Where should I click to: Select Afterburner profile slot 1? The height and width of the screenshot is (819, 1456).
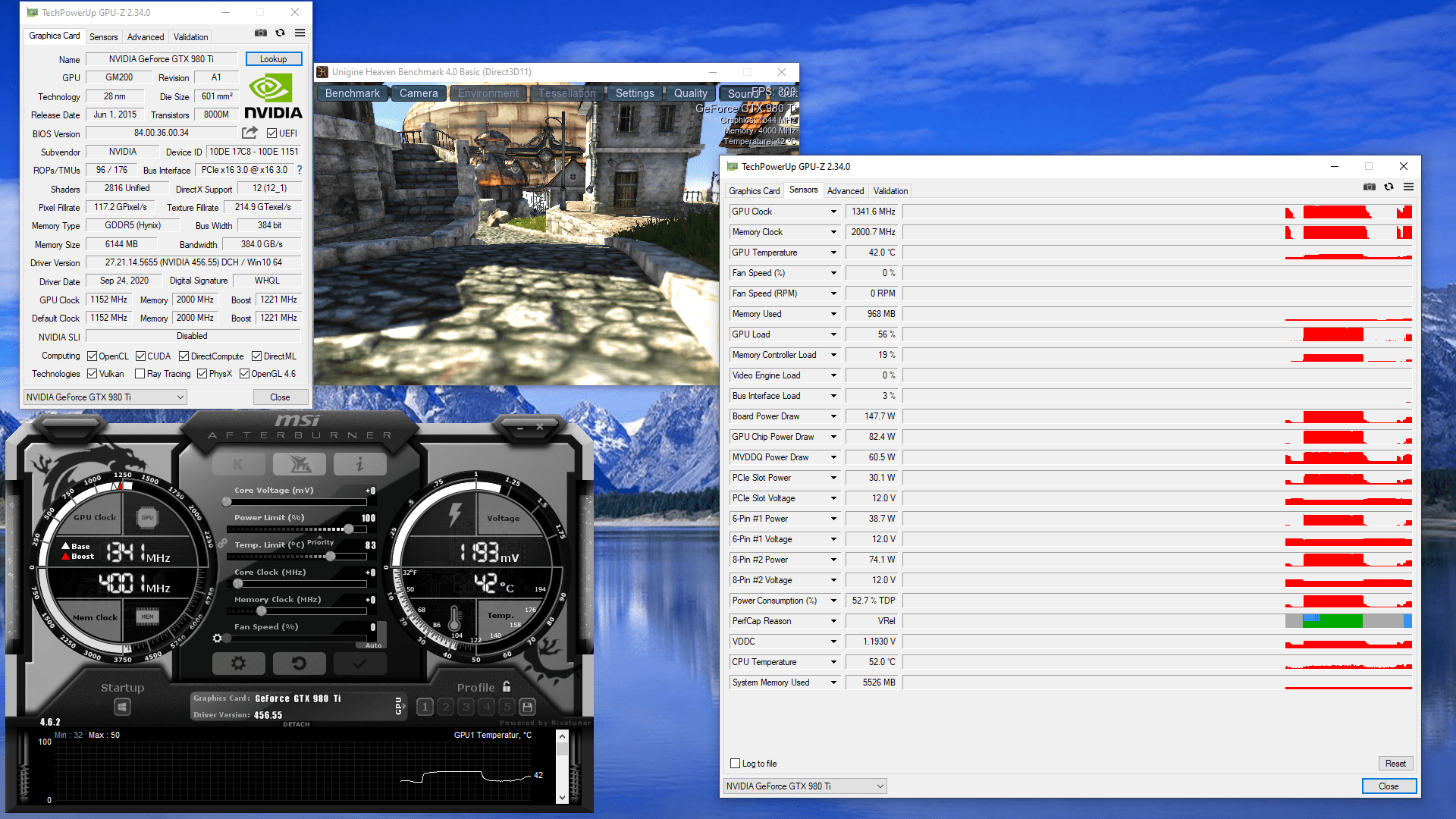(x=425, y=707)
